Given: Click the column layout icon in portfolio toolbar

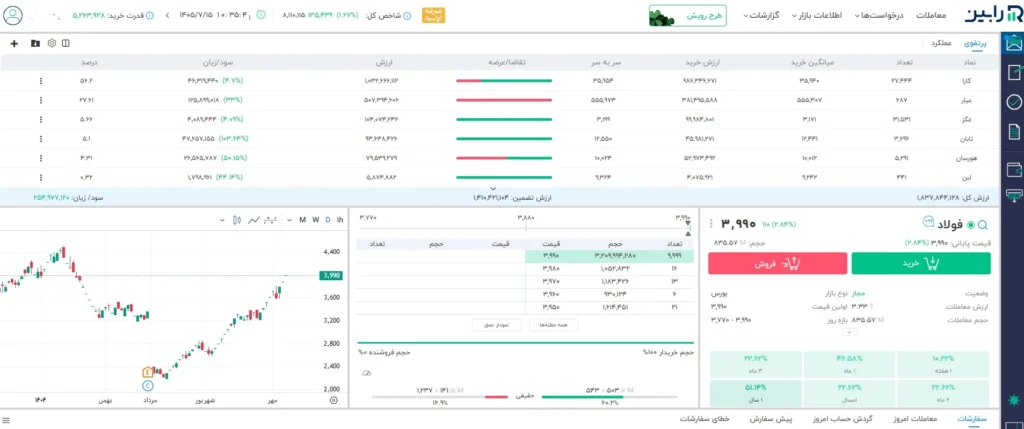Looking at the screenshot, I should (65, 44).
